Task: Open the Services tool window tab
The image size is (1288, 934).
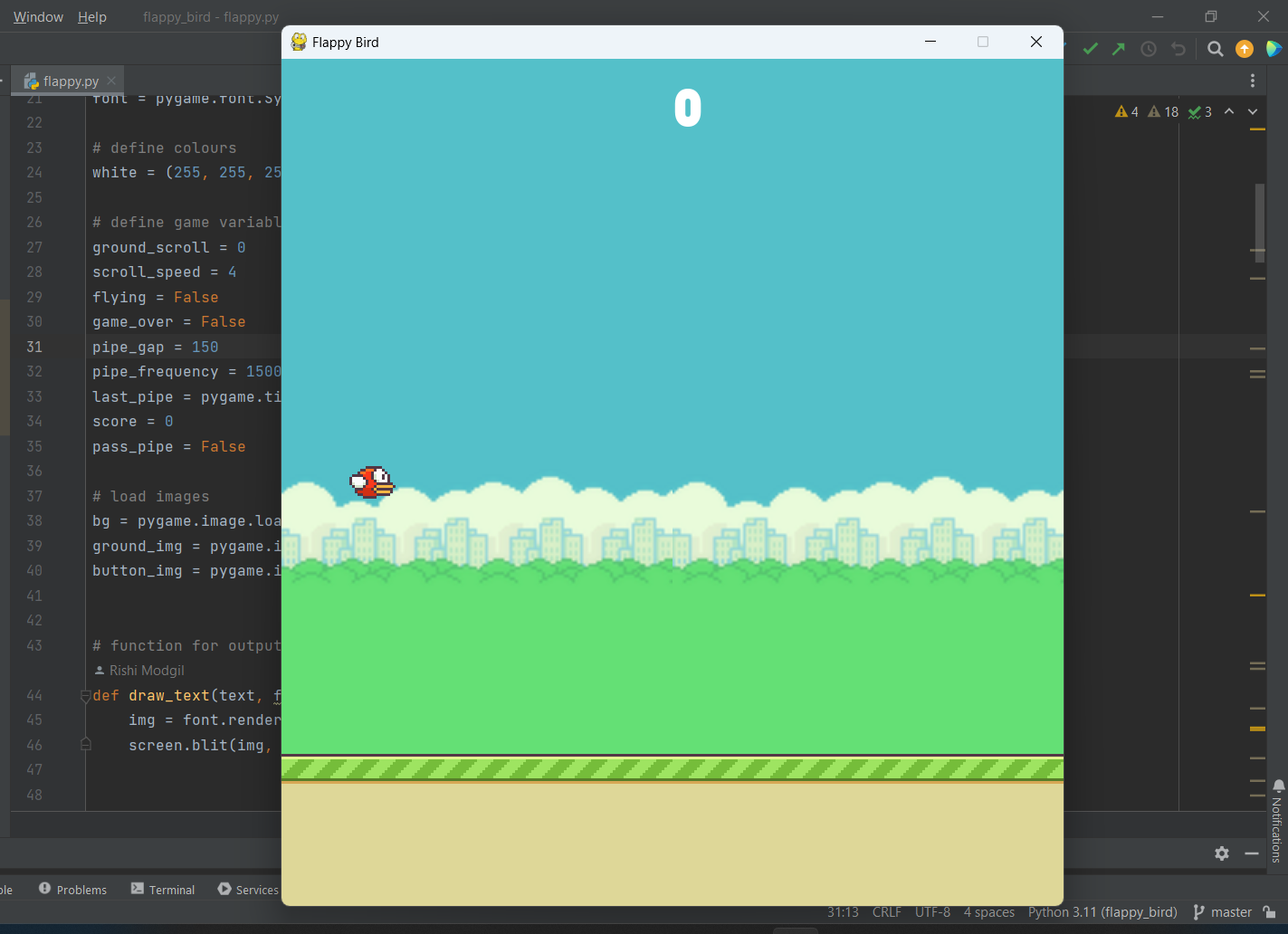Action: pos(248,890)
